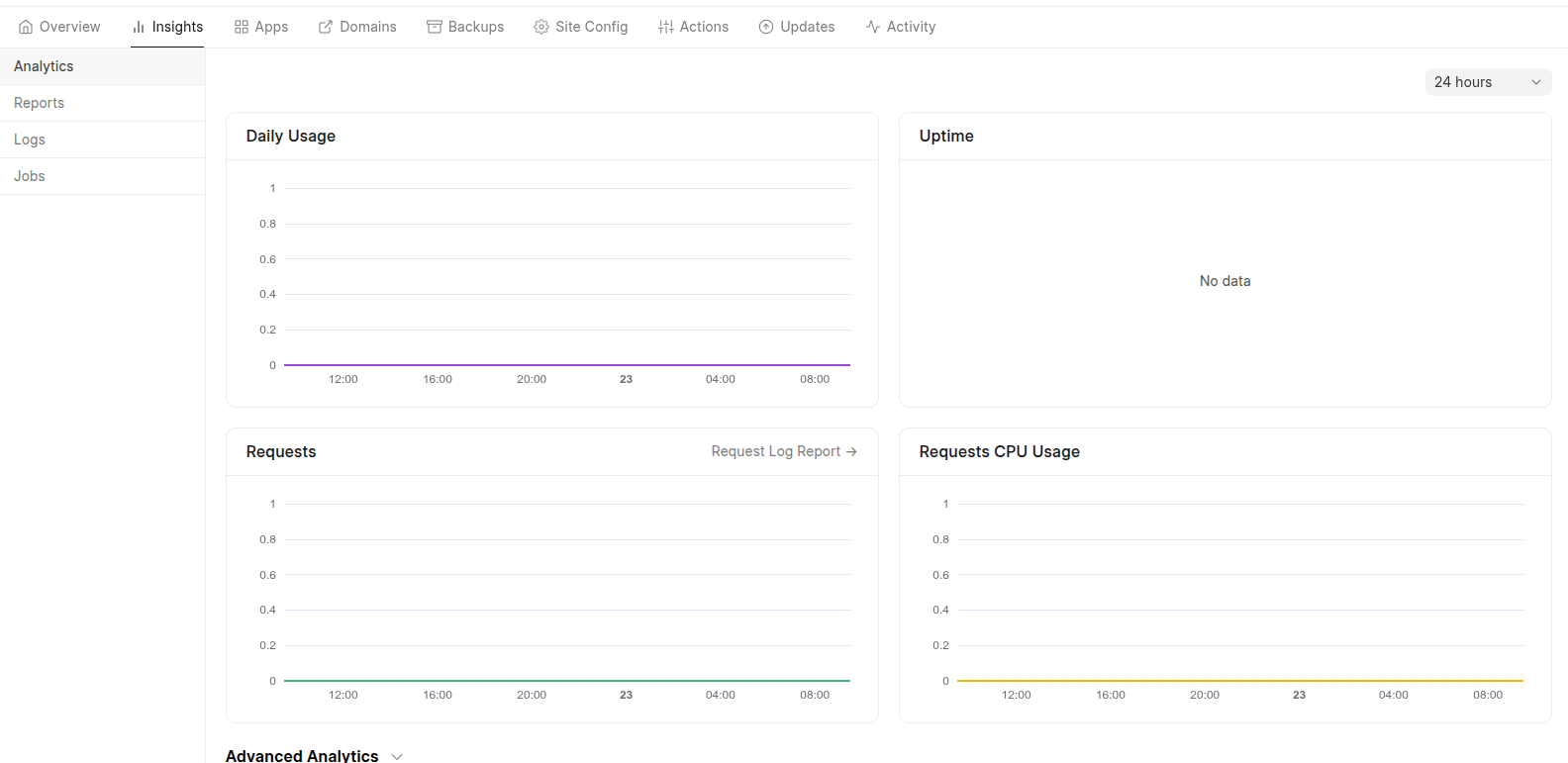Expand the Advanced Analytics section chevron
Viewport: 1568px width, 763px height.
click(x=397, y=756)
